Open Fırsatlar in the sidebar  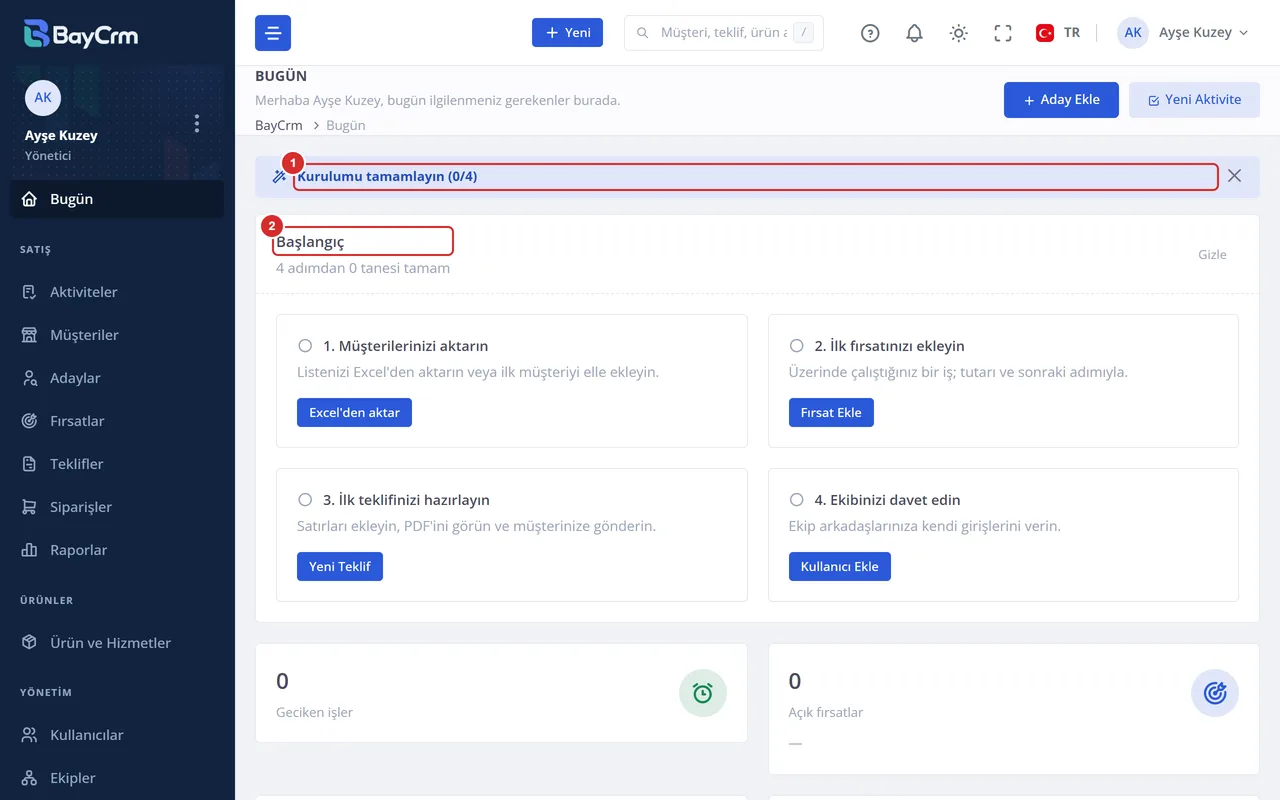pos(117,421)
